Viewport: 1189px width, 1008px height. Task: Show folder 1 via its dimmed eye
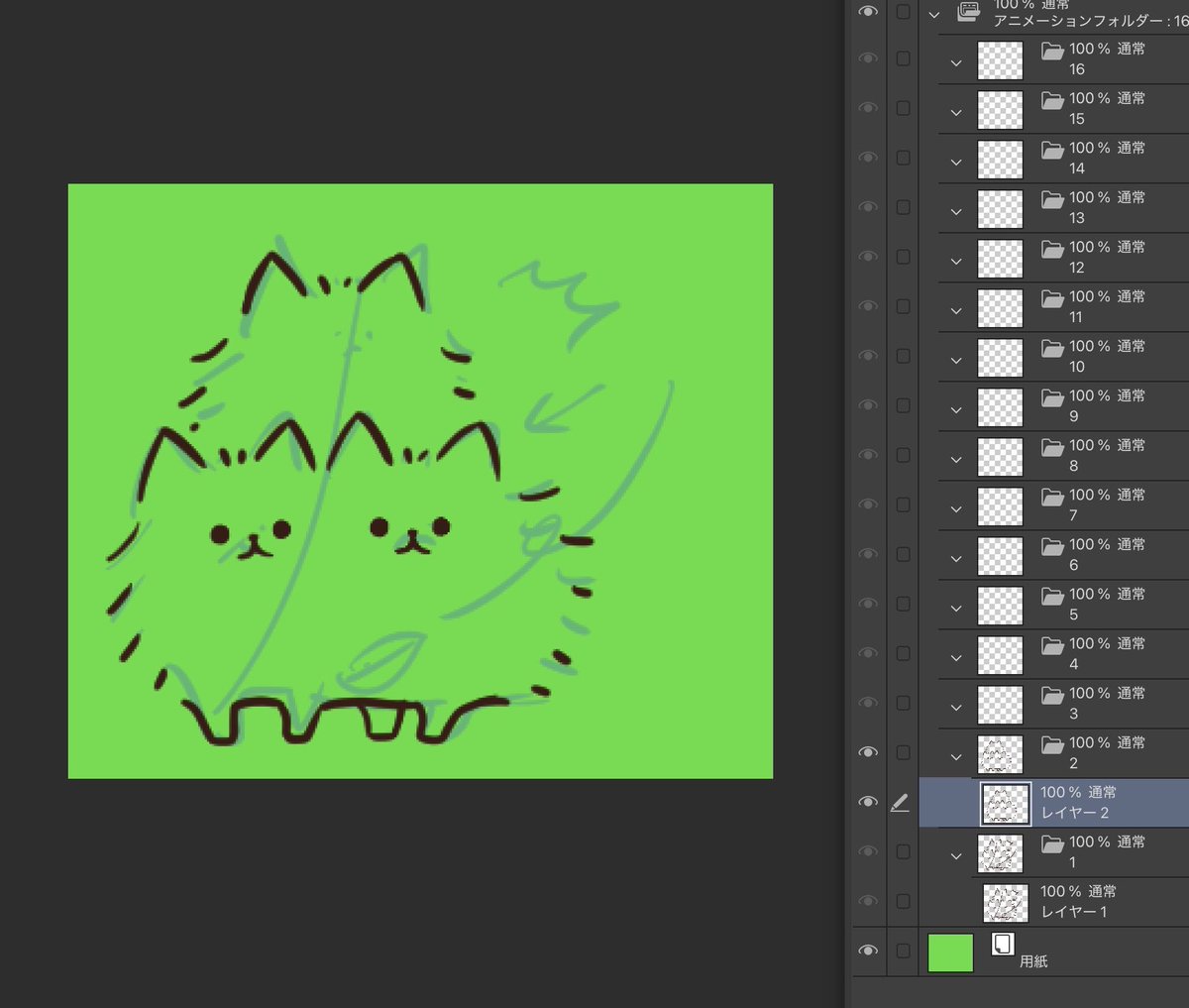coord(868,851)
